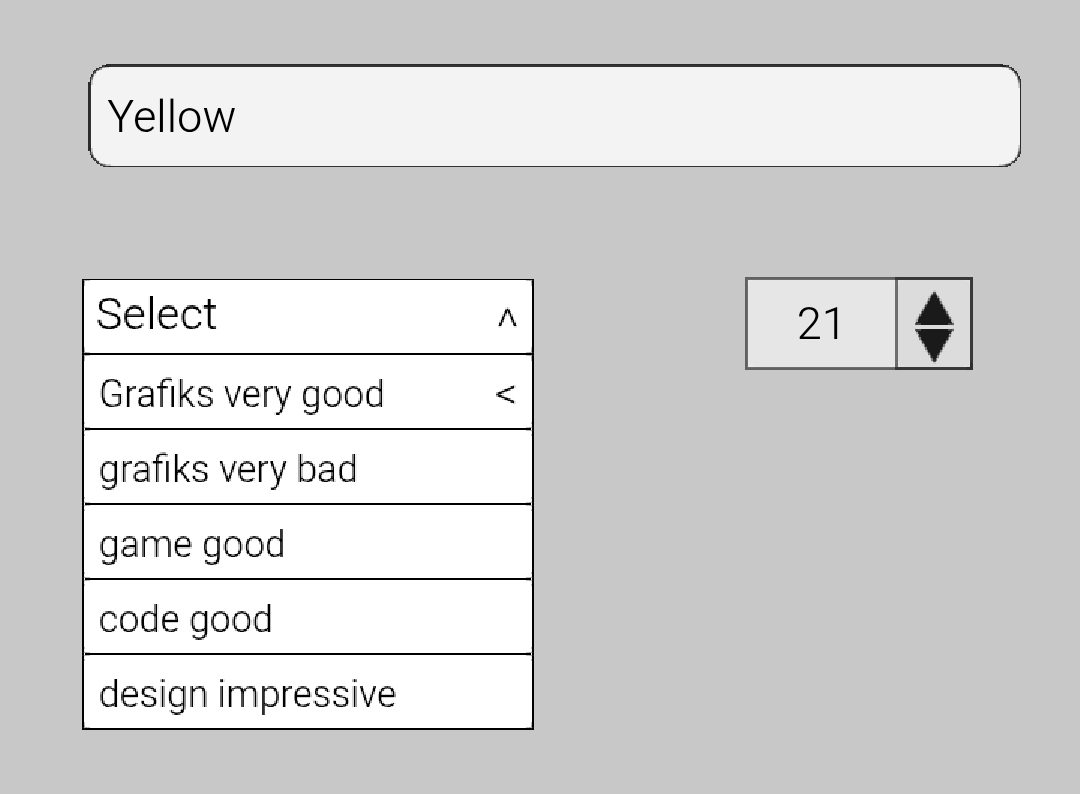Choose "code good" from the dropdown list

(x=186, y=619)
